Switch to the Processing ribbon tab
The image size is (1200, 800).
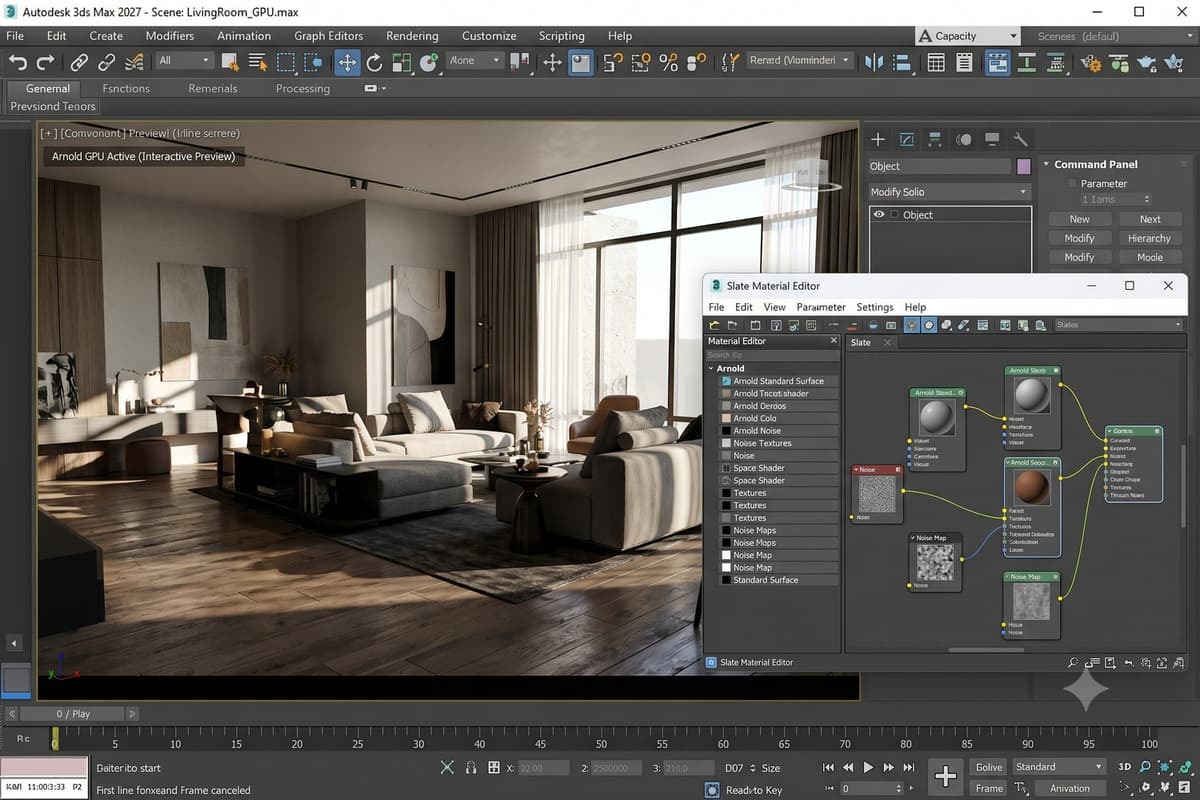point(303,88)
